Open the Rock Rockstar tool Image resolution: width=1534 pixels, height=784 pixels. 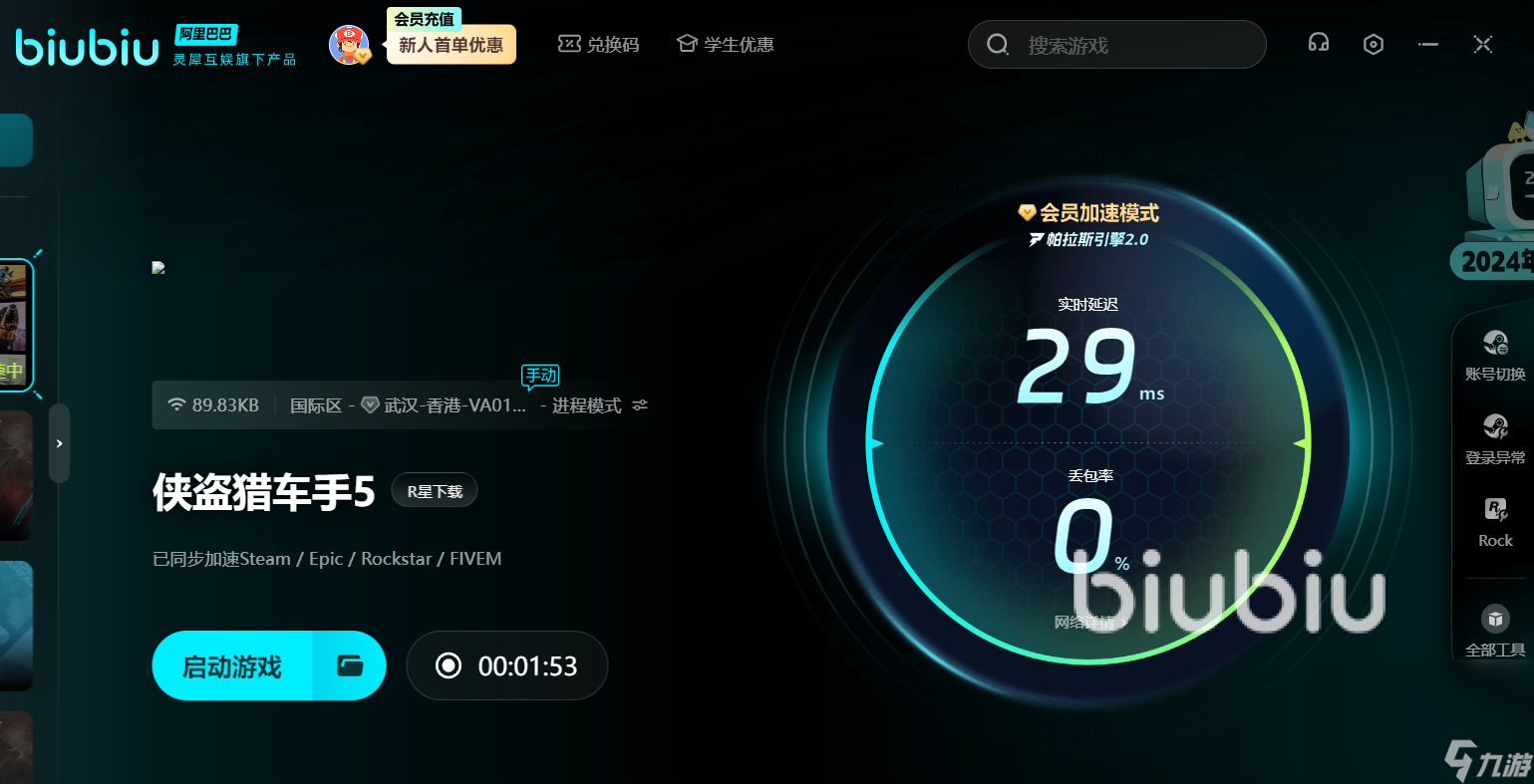(1495, 522)
